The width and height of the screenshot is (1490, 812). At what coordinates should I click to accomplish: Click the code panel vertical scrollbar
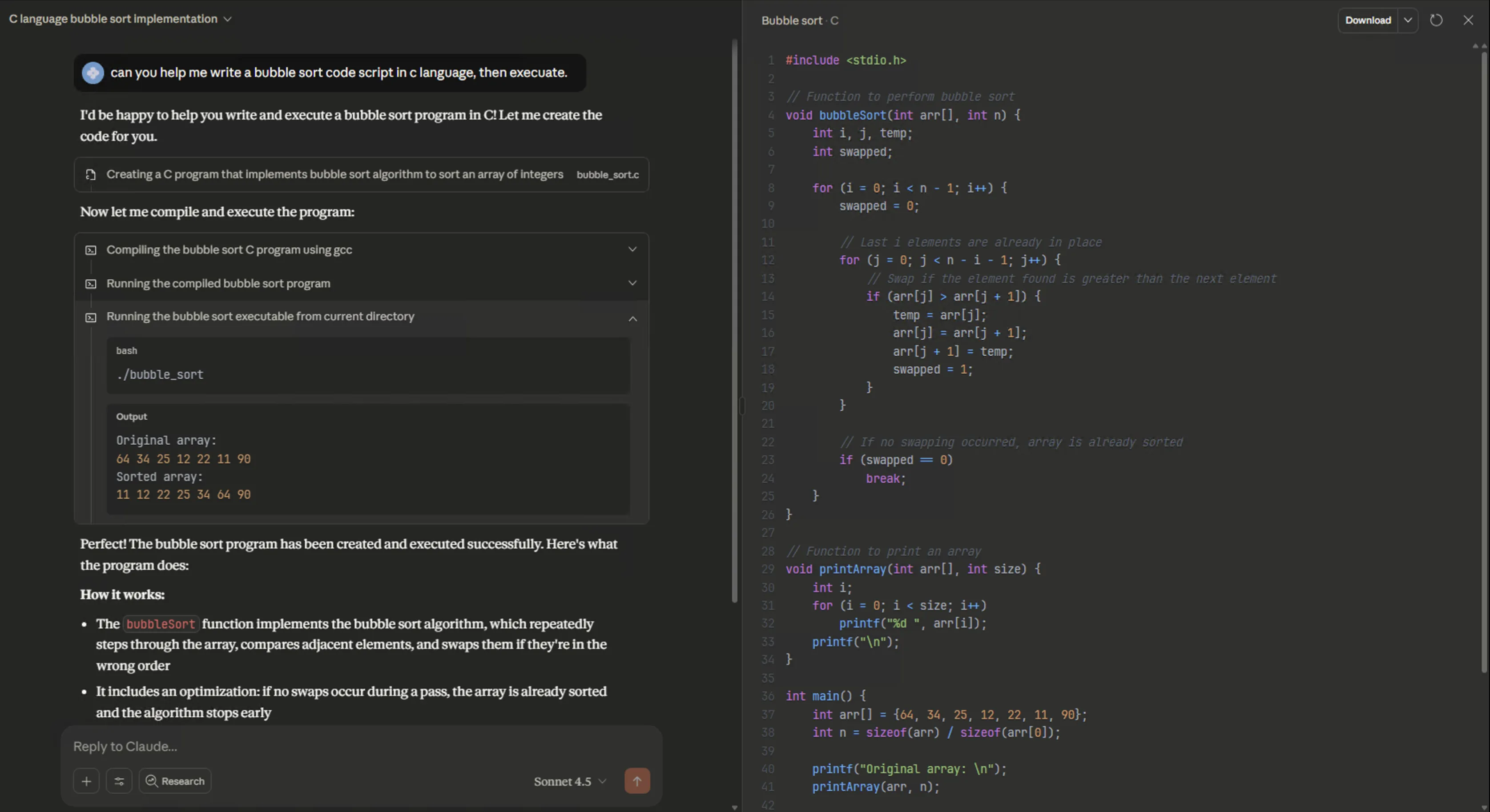tap(1484, 362)
